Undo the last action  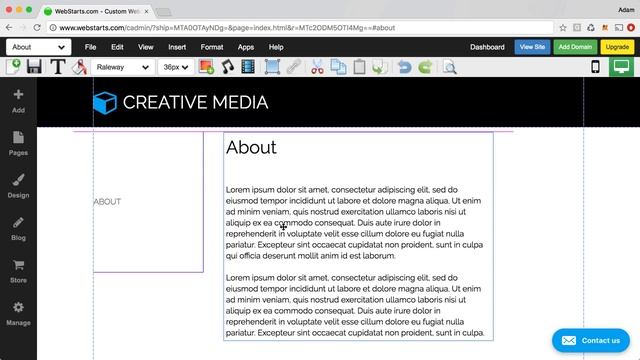[x=404, y=67]
